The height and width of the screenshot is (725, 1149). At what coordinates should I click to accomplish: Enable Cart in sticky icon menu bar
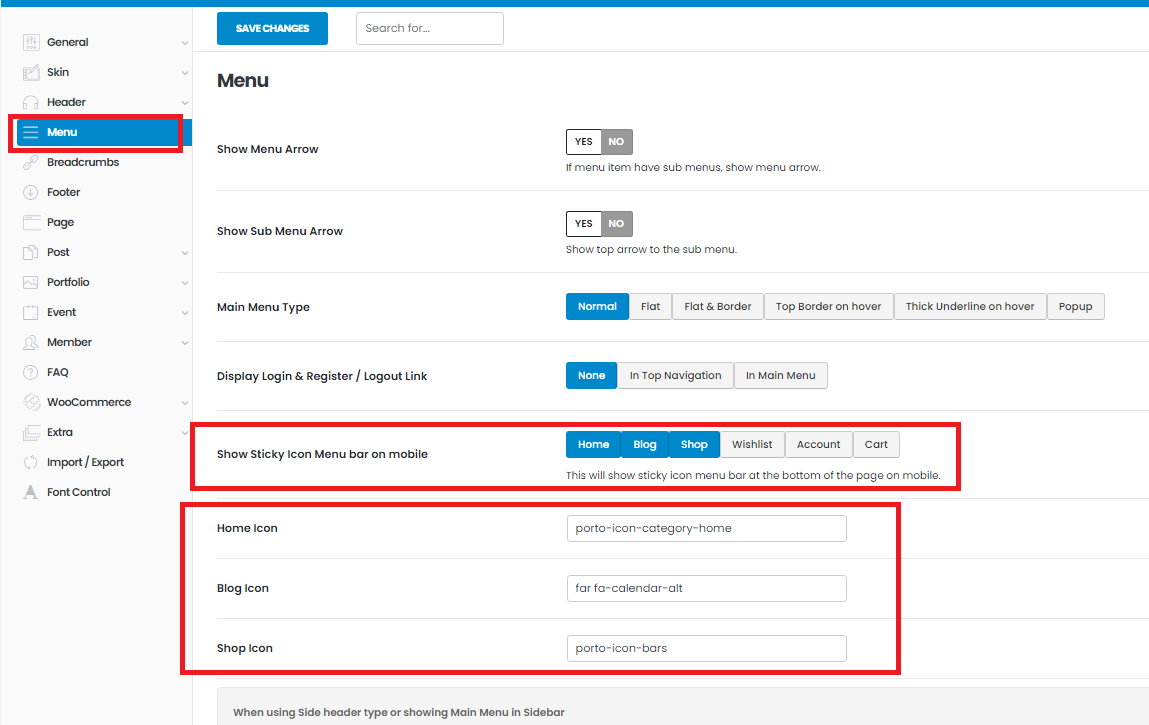click(876, 445)
